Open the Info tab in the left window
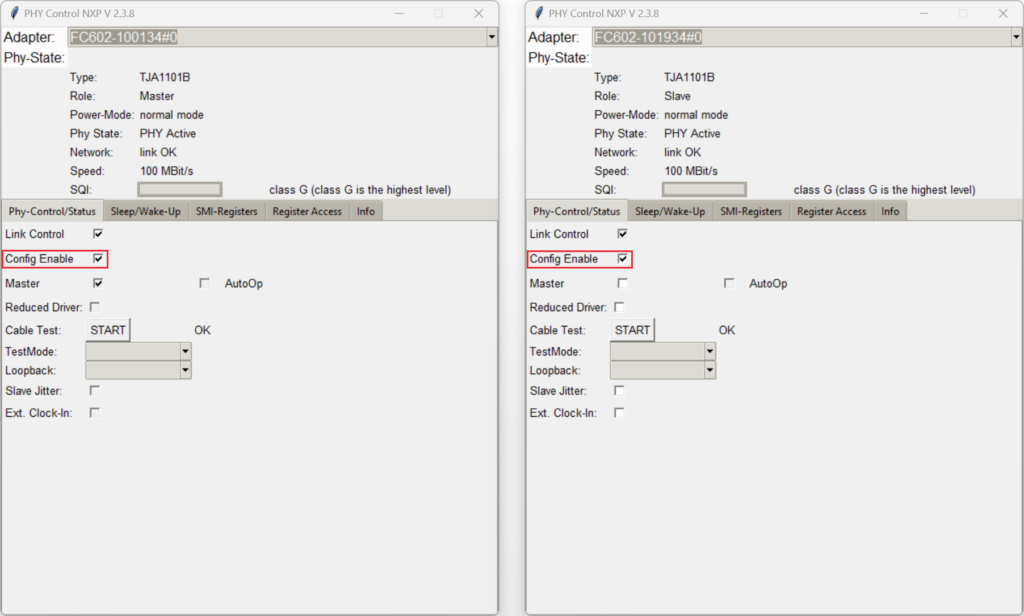The image size is (1024, 616). 366,211
